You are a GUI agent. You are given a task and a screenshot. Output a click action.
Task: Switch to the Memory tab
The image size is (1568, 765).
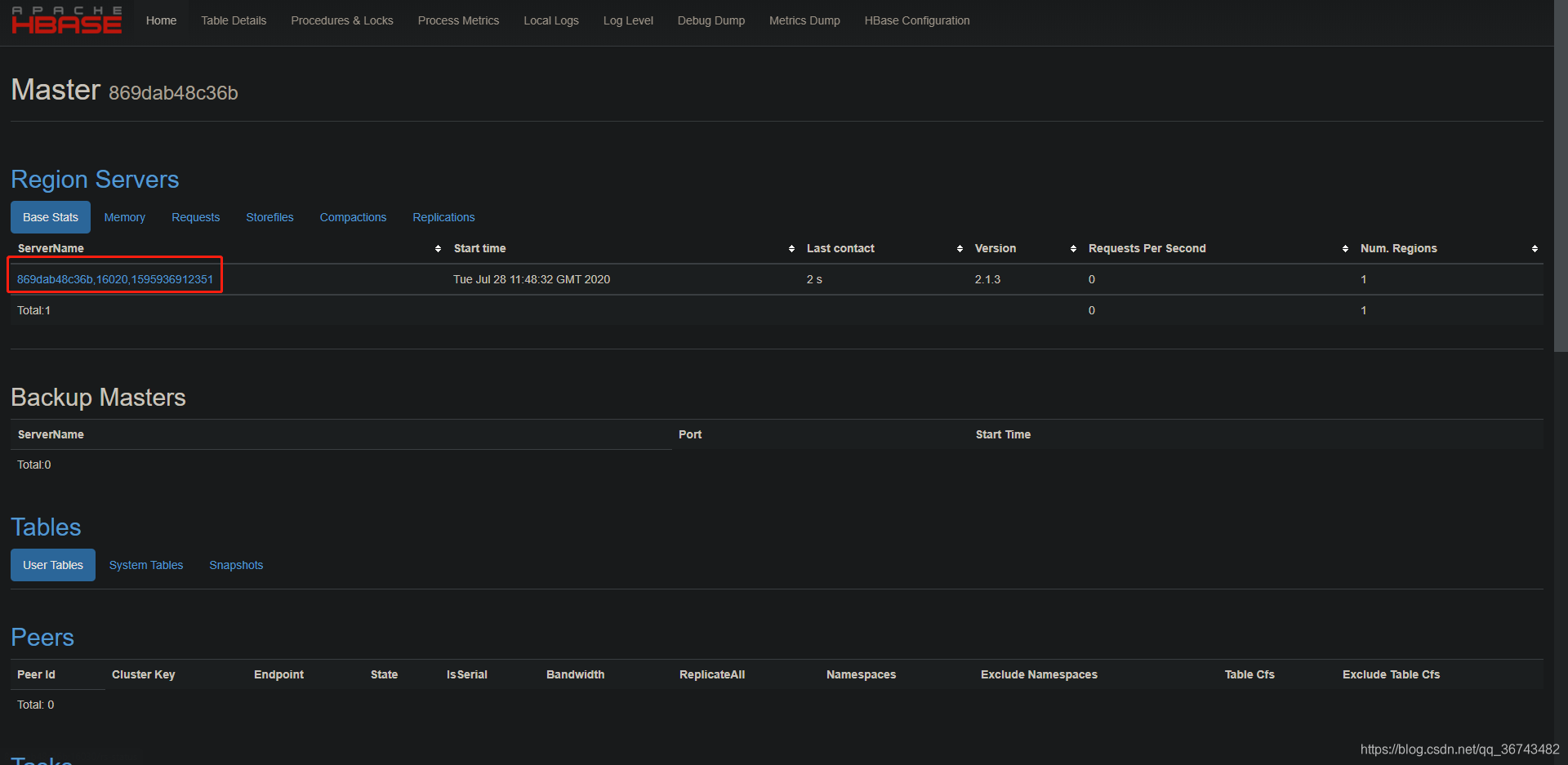point(124,217)
